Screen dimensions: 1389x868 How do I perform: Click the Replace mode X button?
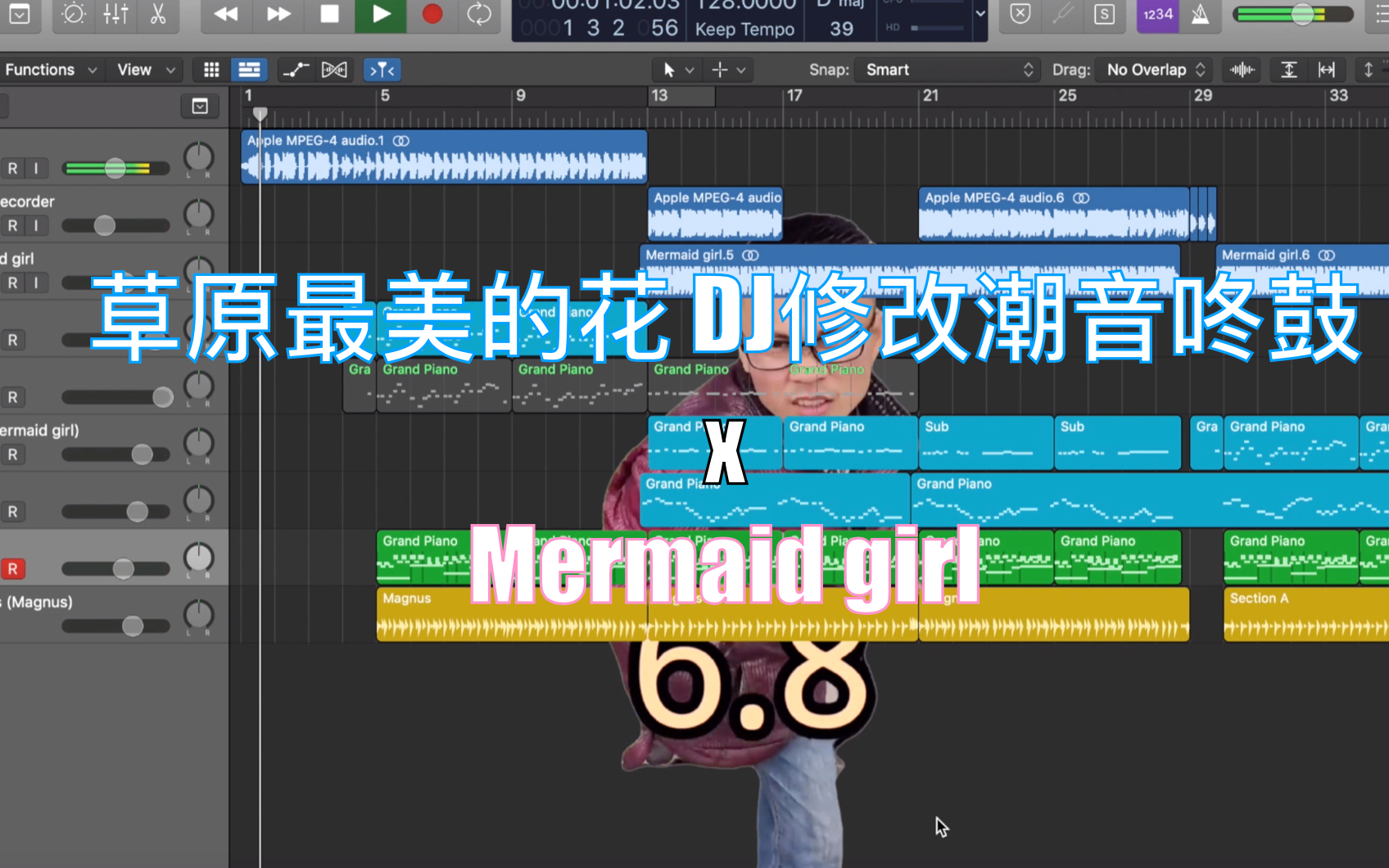(x=1020, y=14)
